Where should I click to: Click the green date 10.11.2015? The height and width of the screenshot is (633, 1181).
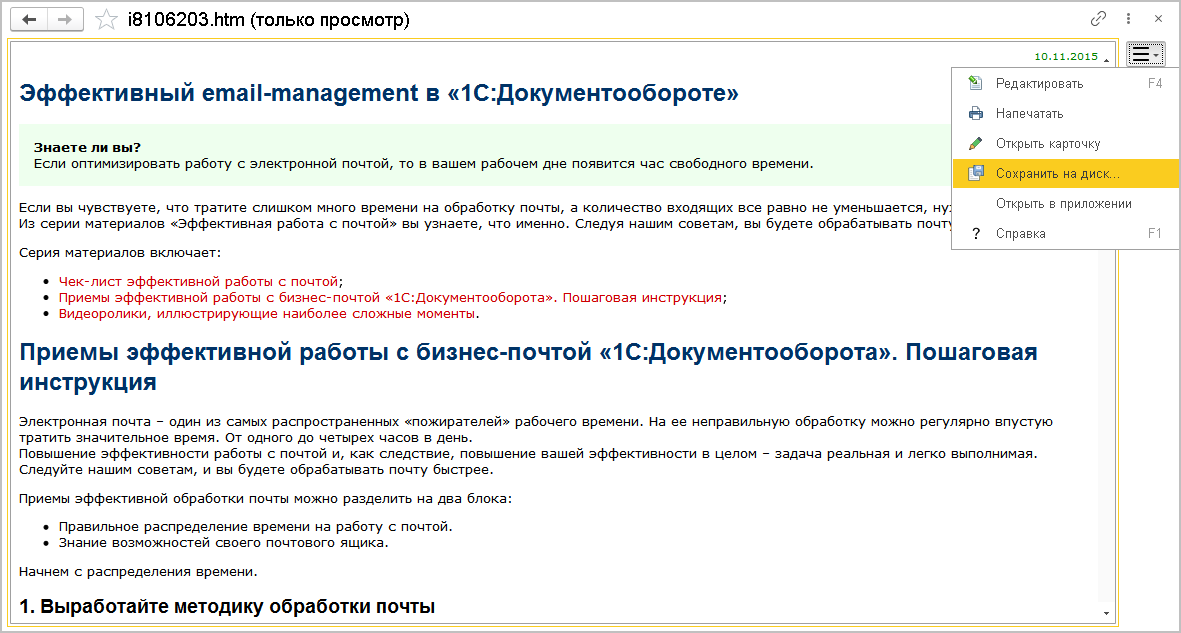(x=1066, y=57)
